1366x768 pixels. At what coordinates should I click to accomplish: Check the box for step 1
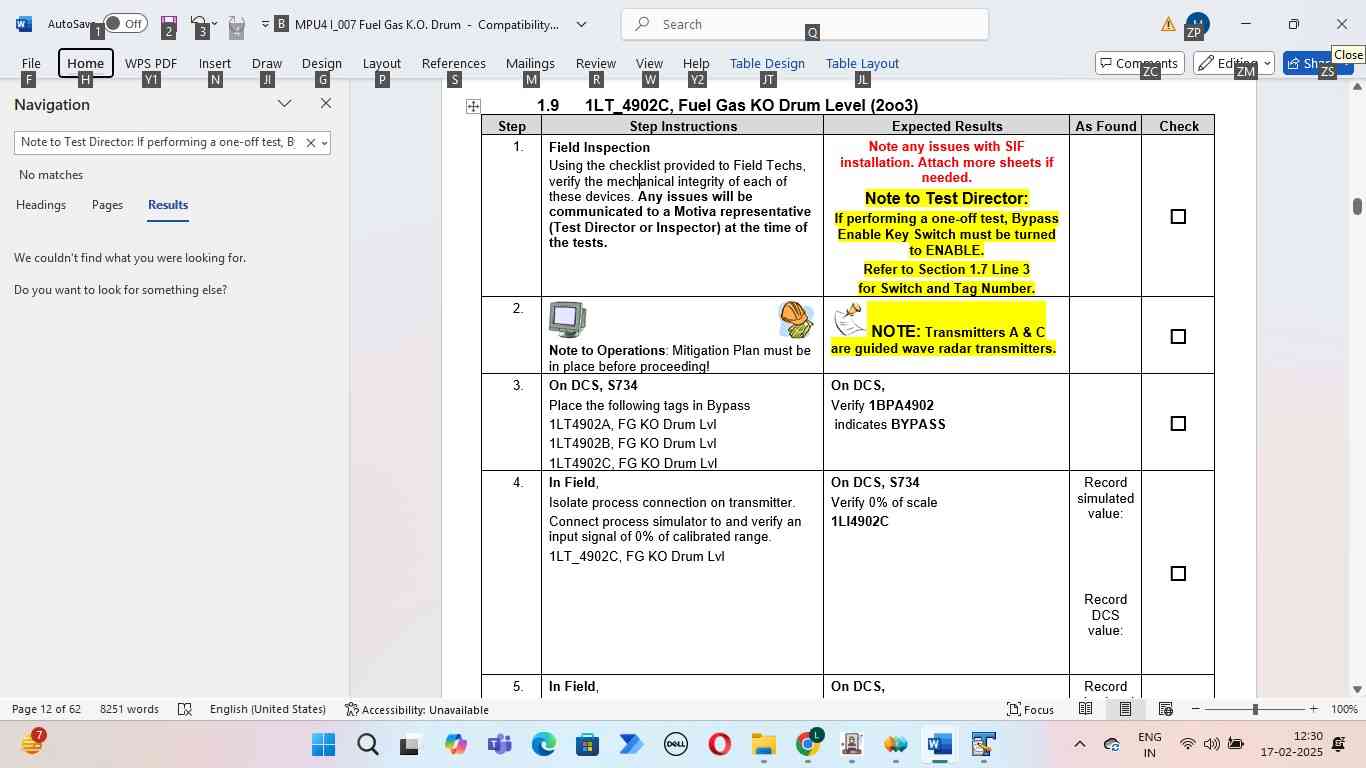(x=1178, y=216)
